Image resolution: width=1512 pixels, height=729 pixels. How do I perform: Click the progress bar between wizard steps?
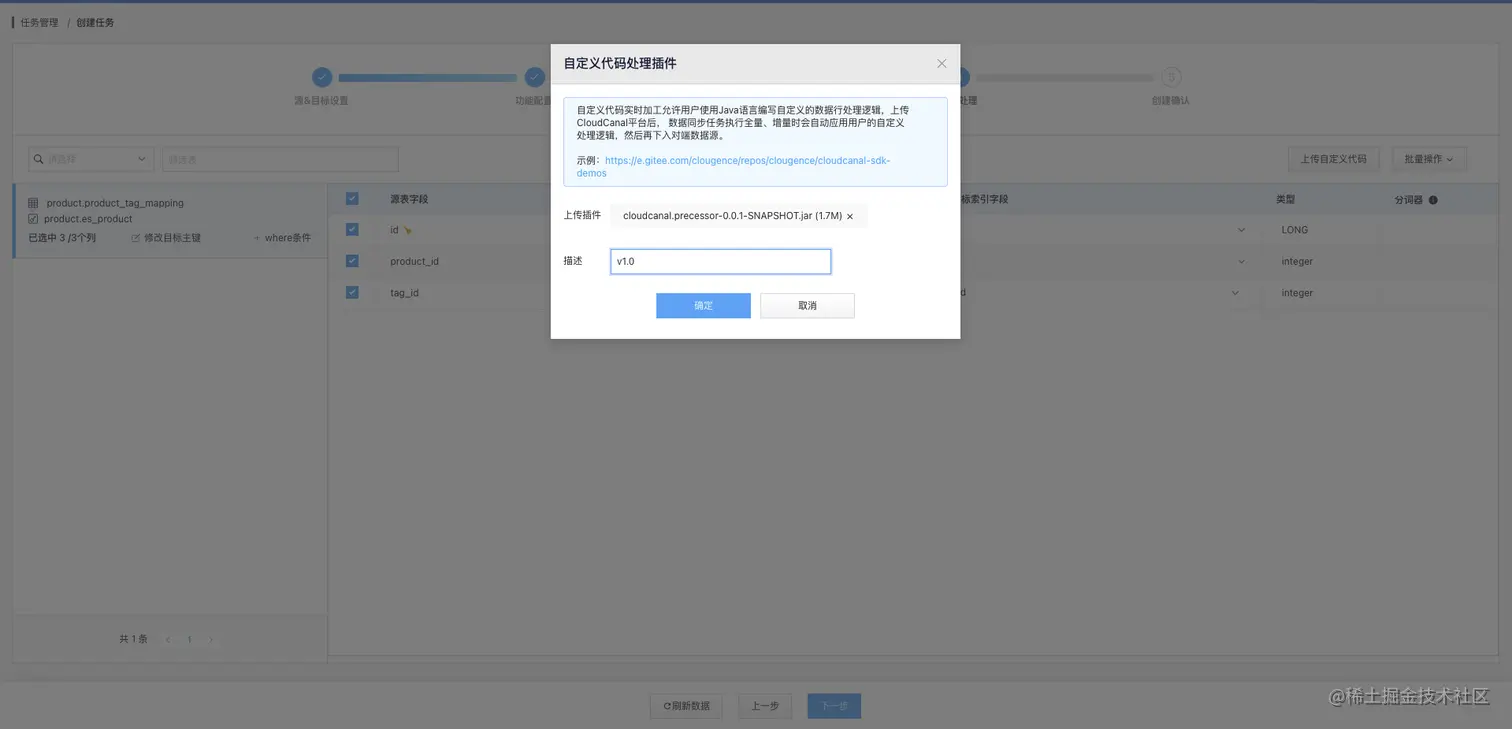pyautogui.click(x=427, y=76)
